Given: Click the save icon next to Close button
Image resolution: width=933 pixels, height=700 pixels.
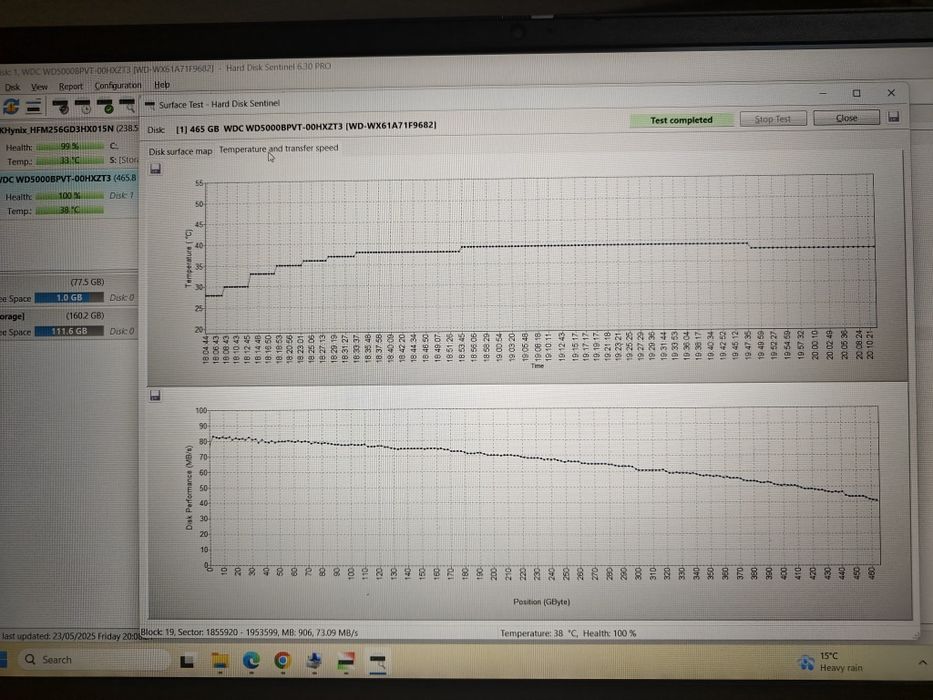Looking at the screenshot, I should (x=894, y=117).
